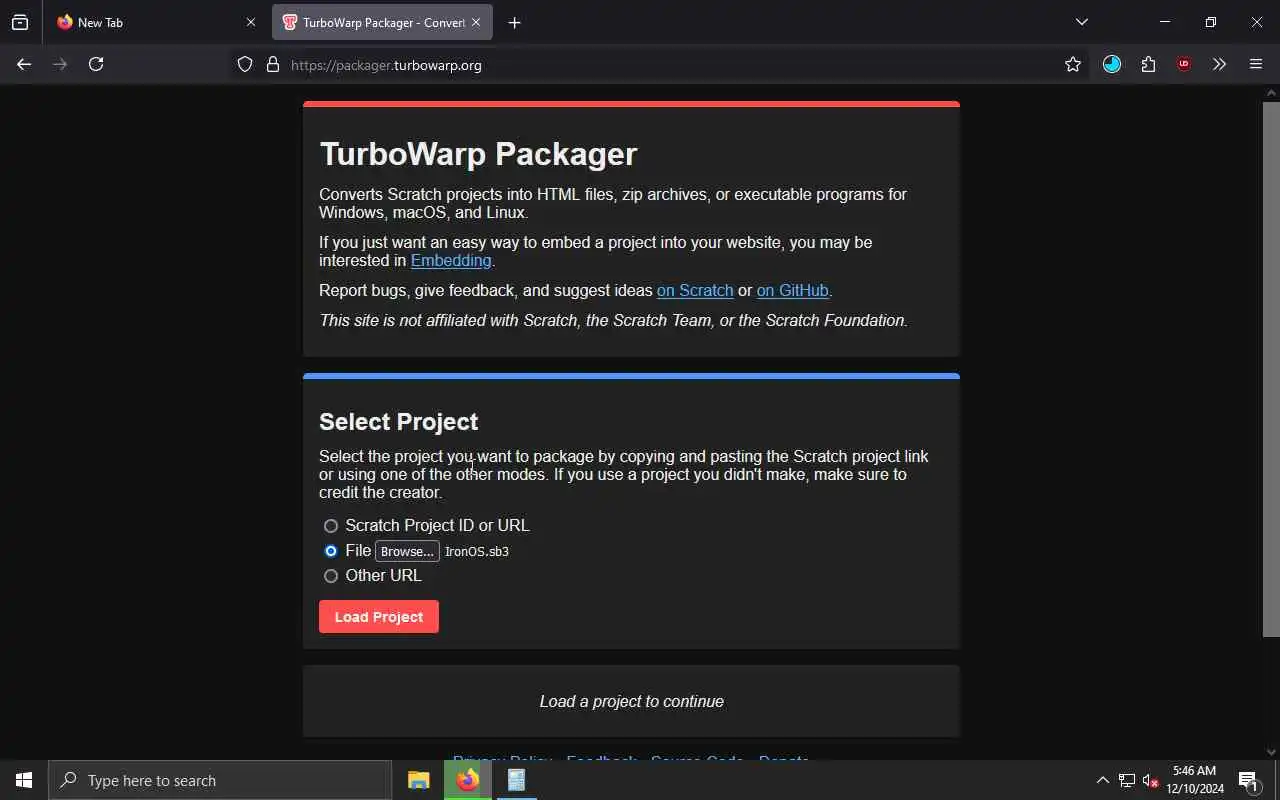Click the Type here to search box
Image resolution: width=1280 pixels, height=800 pixels.
click(x=220, y=780)
